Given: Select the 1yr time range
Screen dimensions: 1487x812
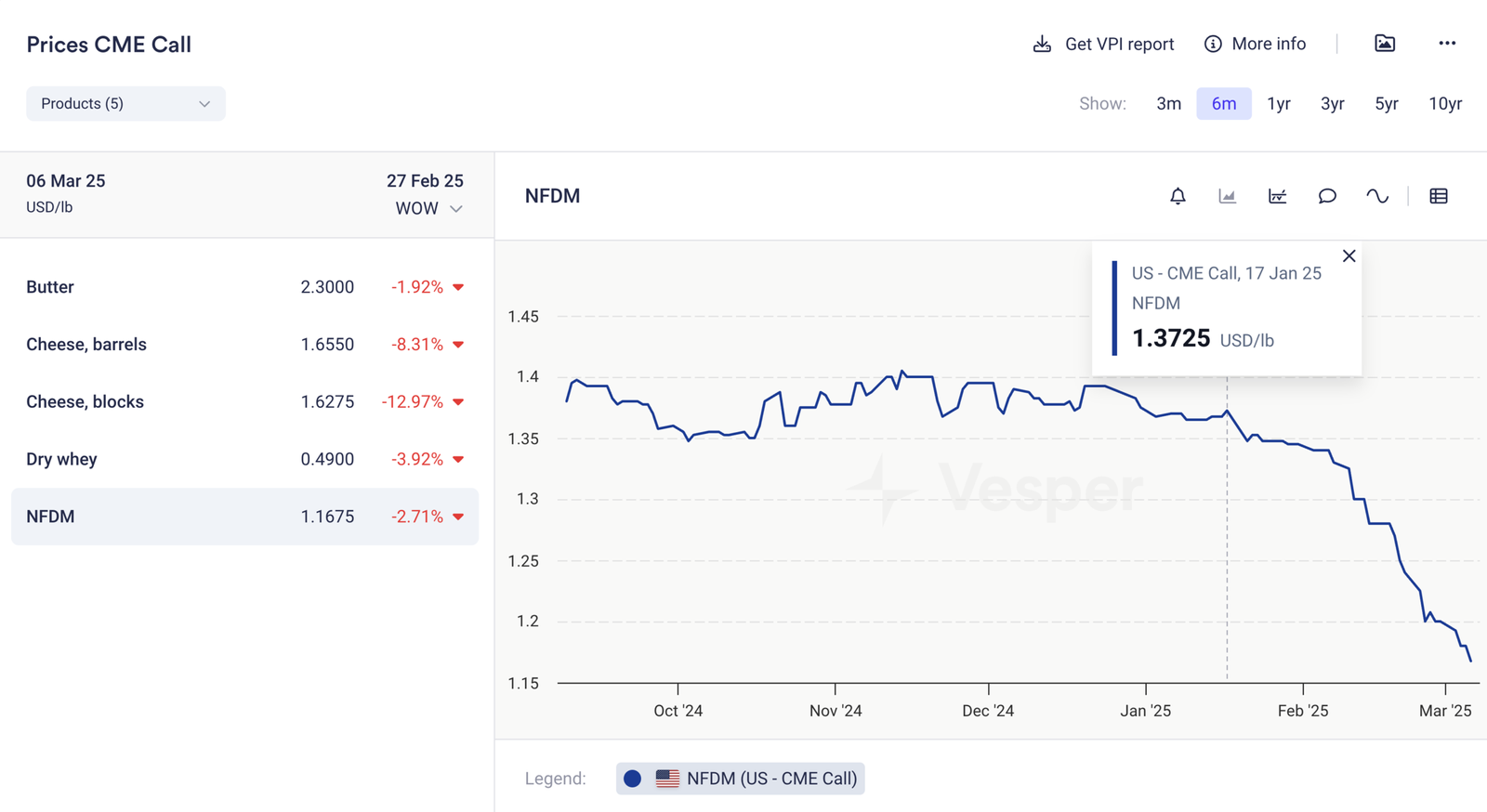Looking at the screenshot, I should click(x=1279, y=104).
